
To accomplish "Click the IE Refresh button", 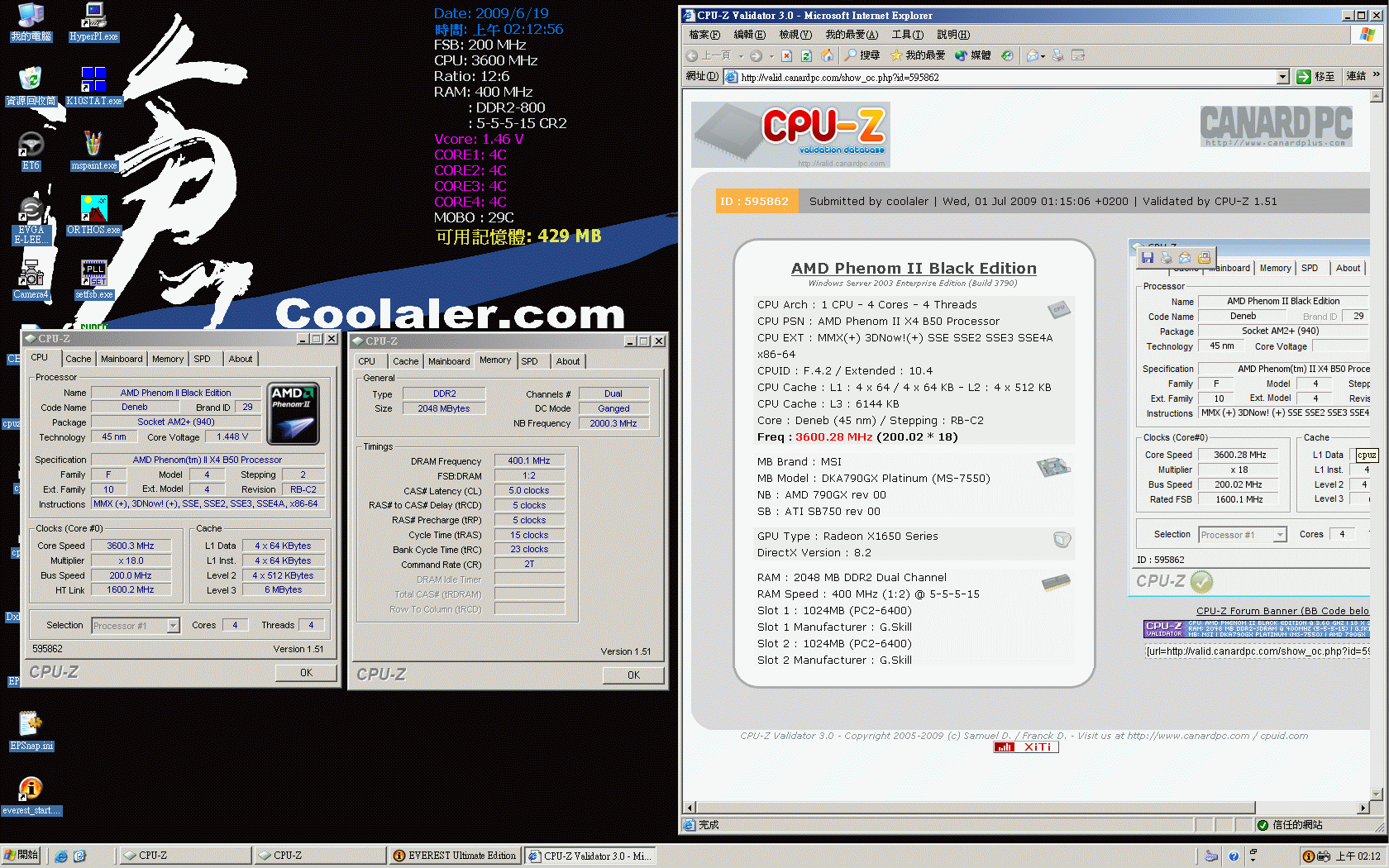I will [807, 55].
